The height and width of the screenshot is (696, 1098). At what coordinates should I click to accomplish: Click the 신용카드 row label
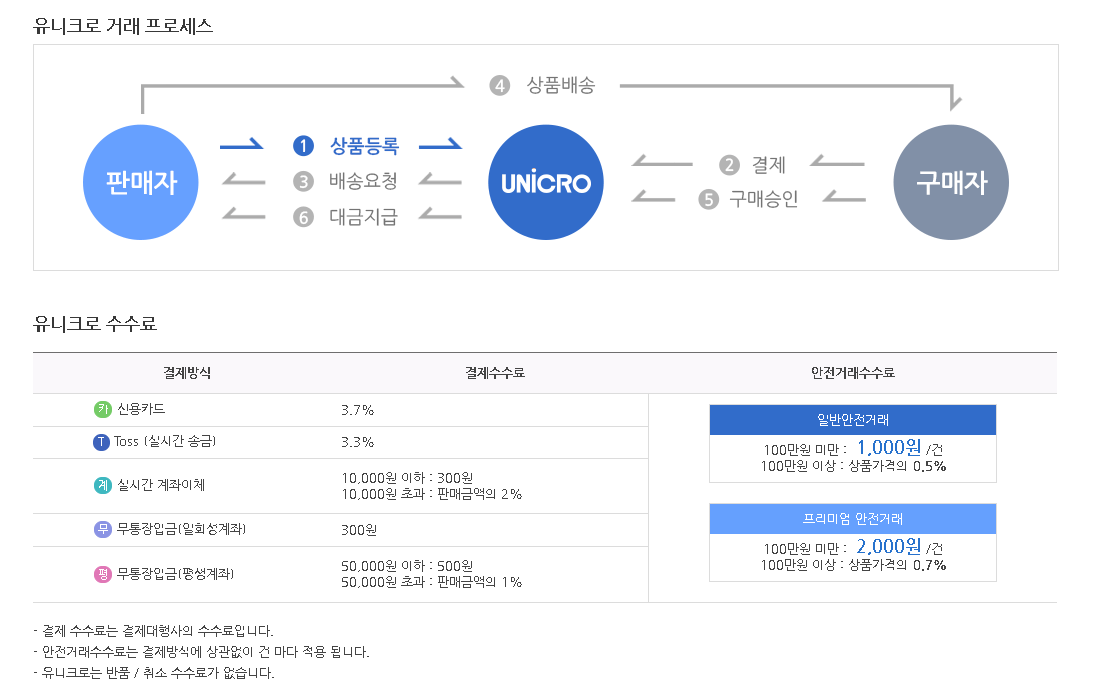click(x=141, y=409)
